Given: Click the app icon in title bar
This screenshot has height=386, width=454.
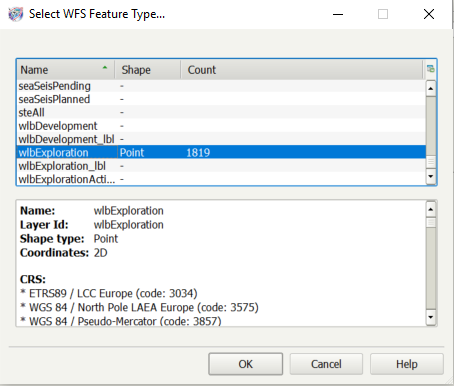Looking at the screenshot, I should (x=16, y=14).
